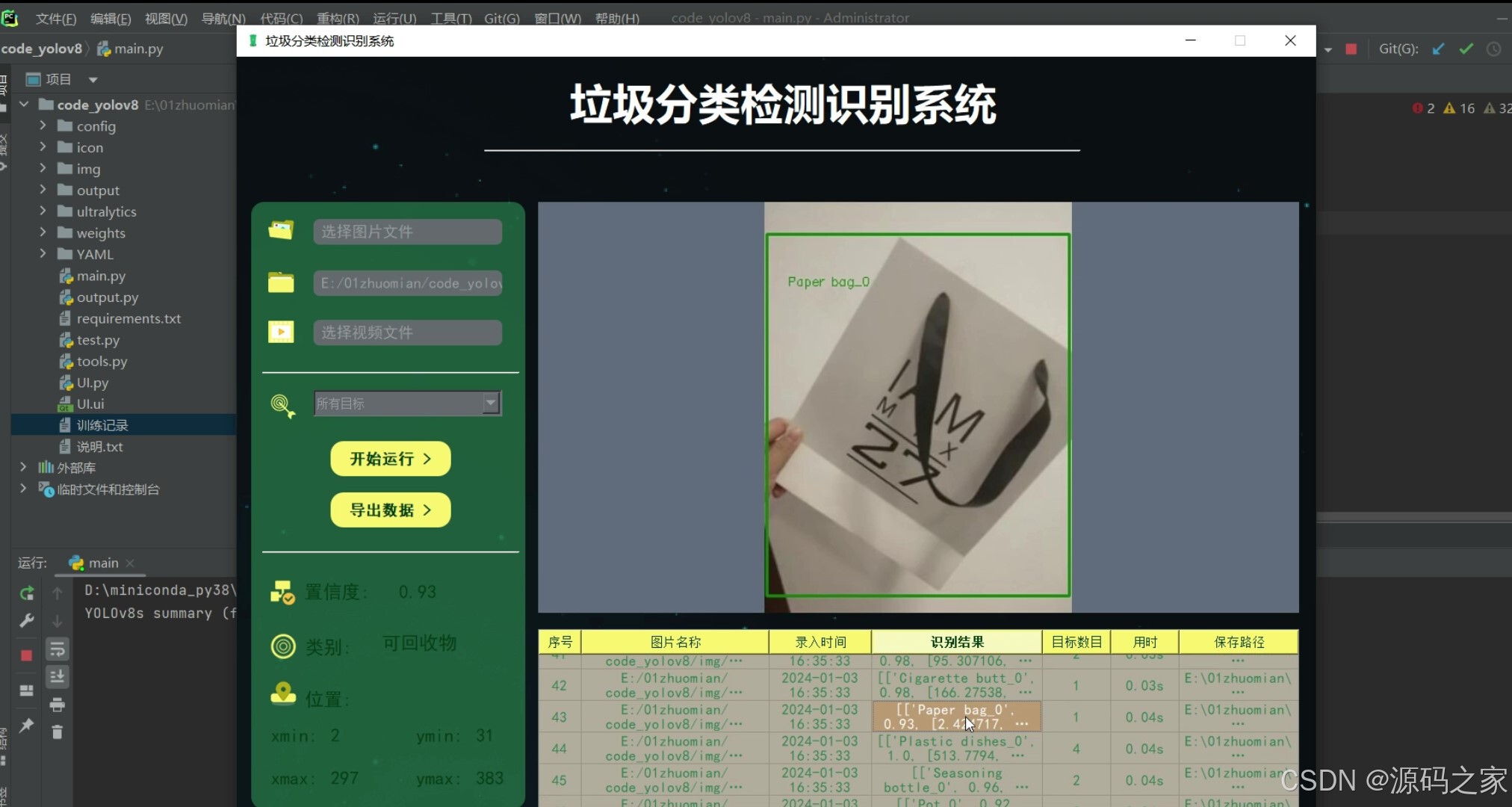Click the 保存路径 column header
The height and width of the screenshot is (807, 1512).
click(1239, 642)
